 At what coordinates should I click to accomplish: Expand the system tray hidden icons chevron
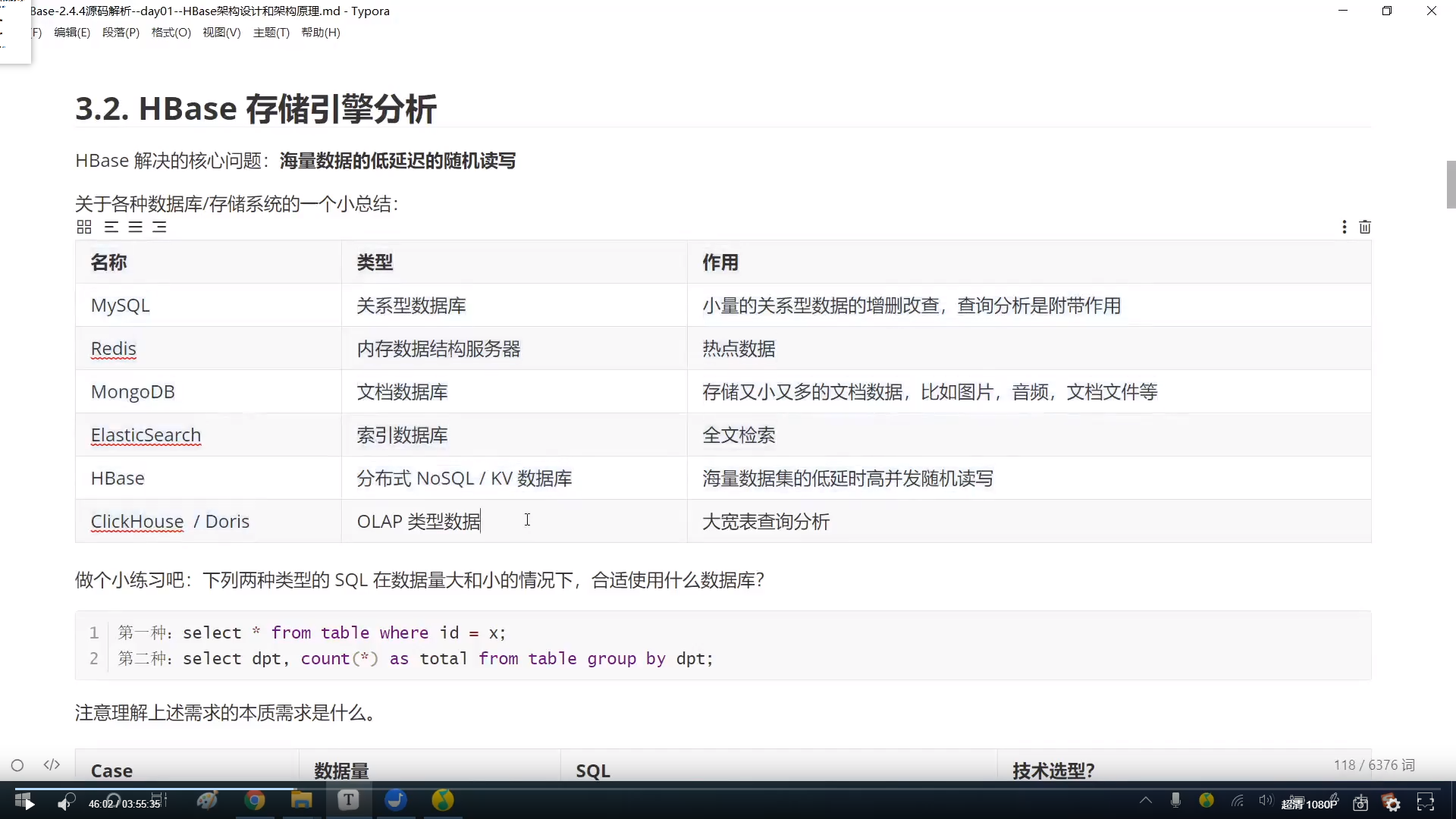[1146, 800]
